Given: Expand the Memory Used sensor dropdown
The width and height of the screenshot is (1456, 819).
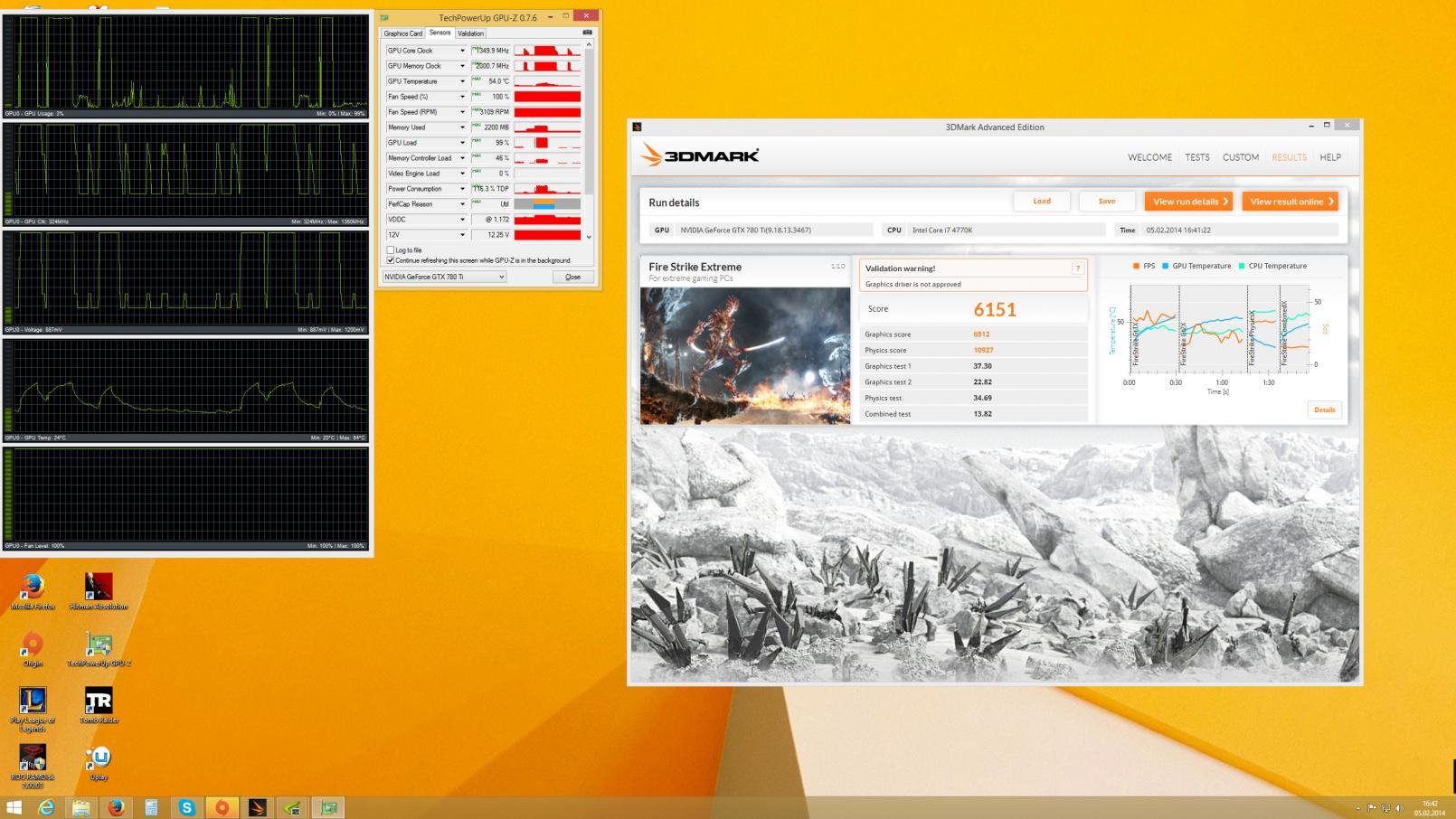Looking at the screenshot, I should click(x=462, y=127).
